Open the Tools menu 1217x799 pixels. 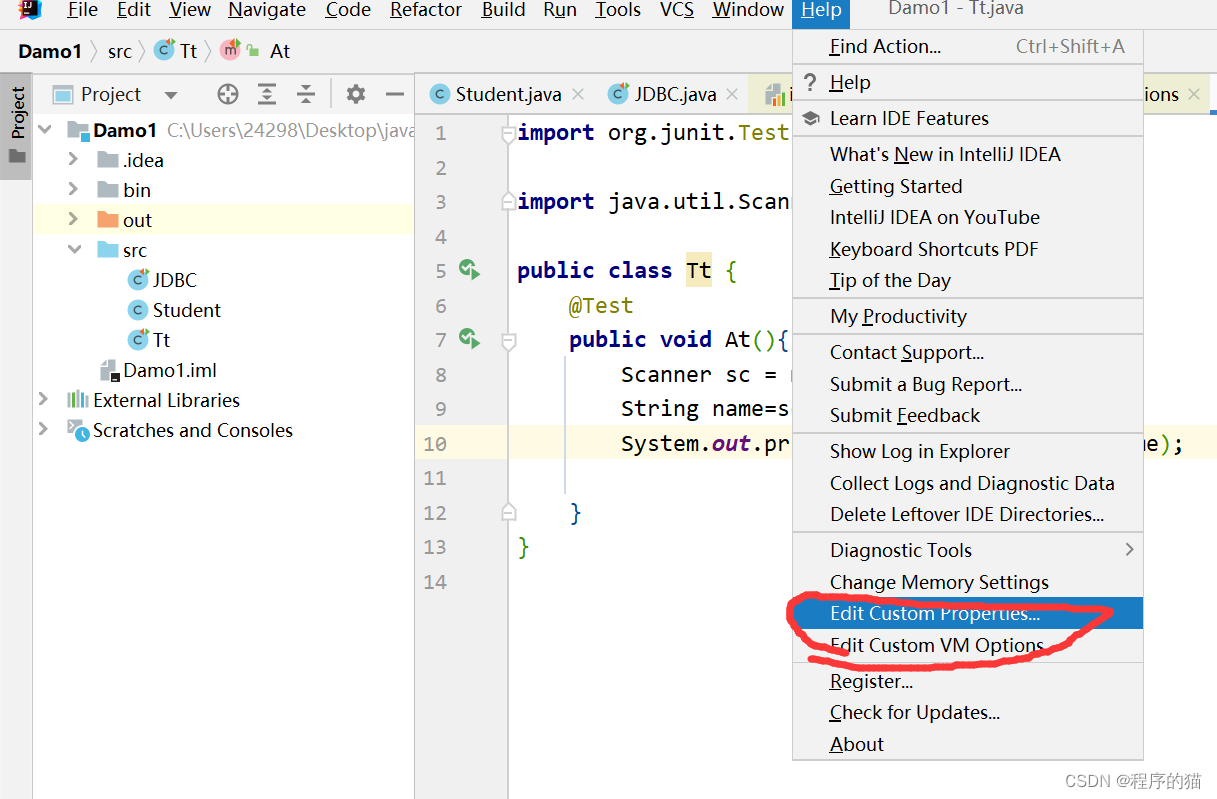point(618,10)
